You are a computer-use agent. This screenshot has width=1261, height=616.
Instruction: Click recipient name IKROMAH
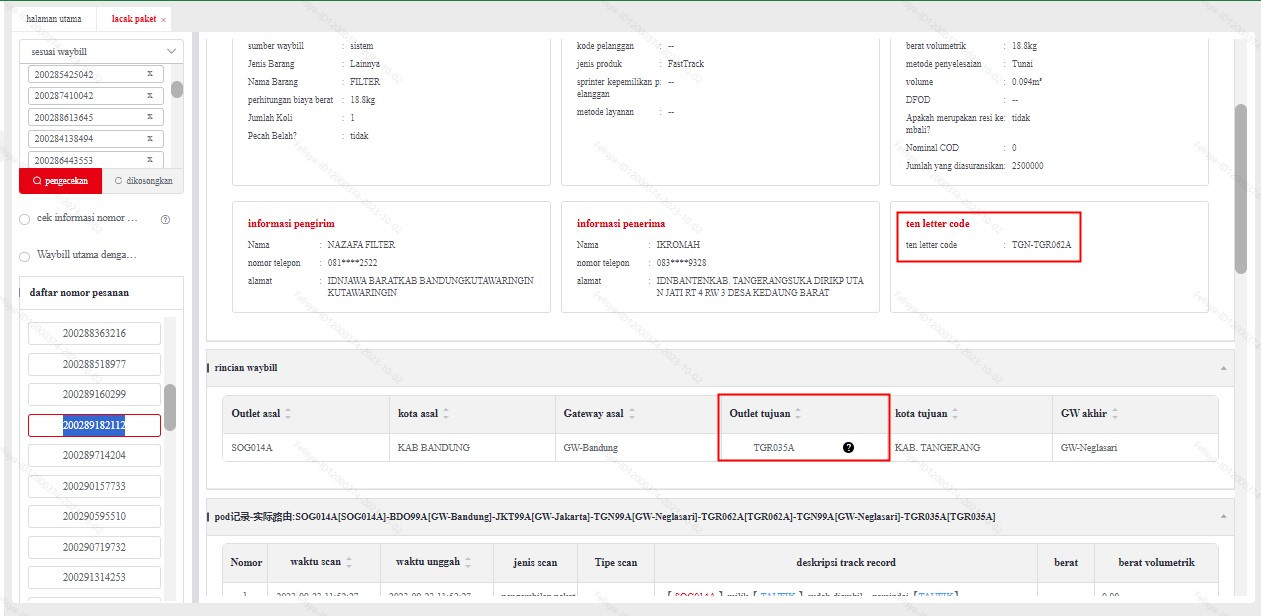680,244
